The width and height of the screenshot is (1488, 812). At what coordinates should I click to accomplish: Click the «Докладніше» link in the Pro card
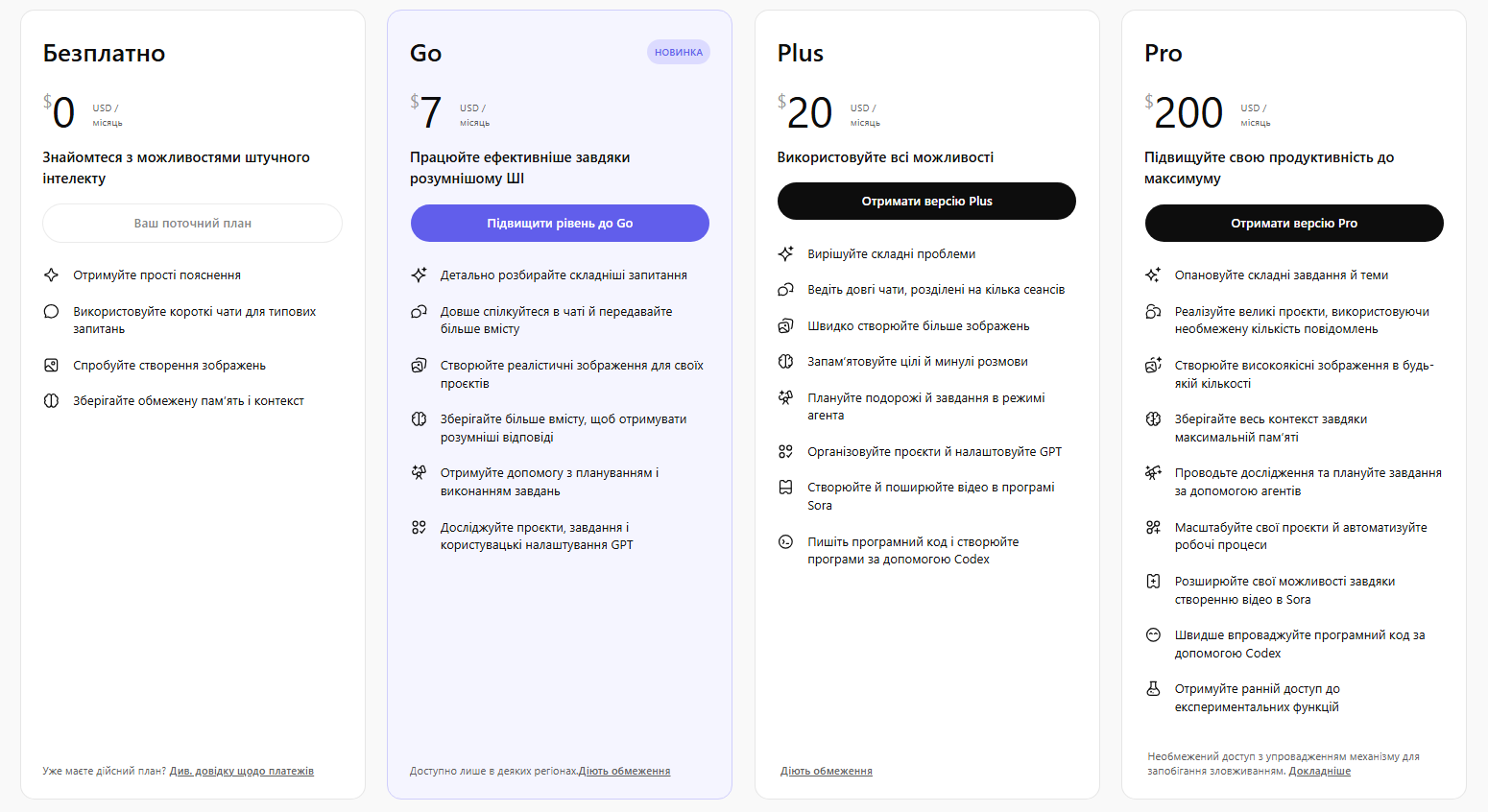coord(1321,771)
